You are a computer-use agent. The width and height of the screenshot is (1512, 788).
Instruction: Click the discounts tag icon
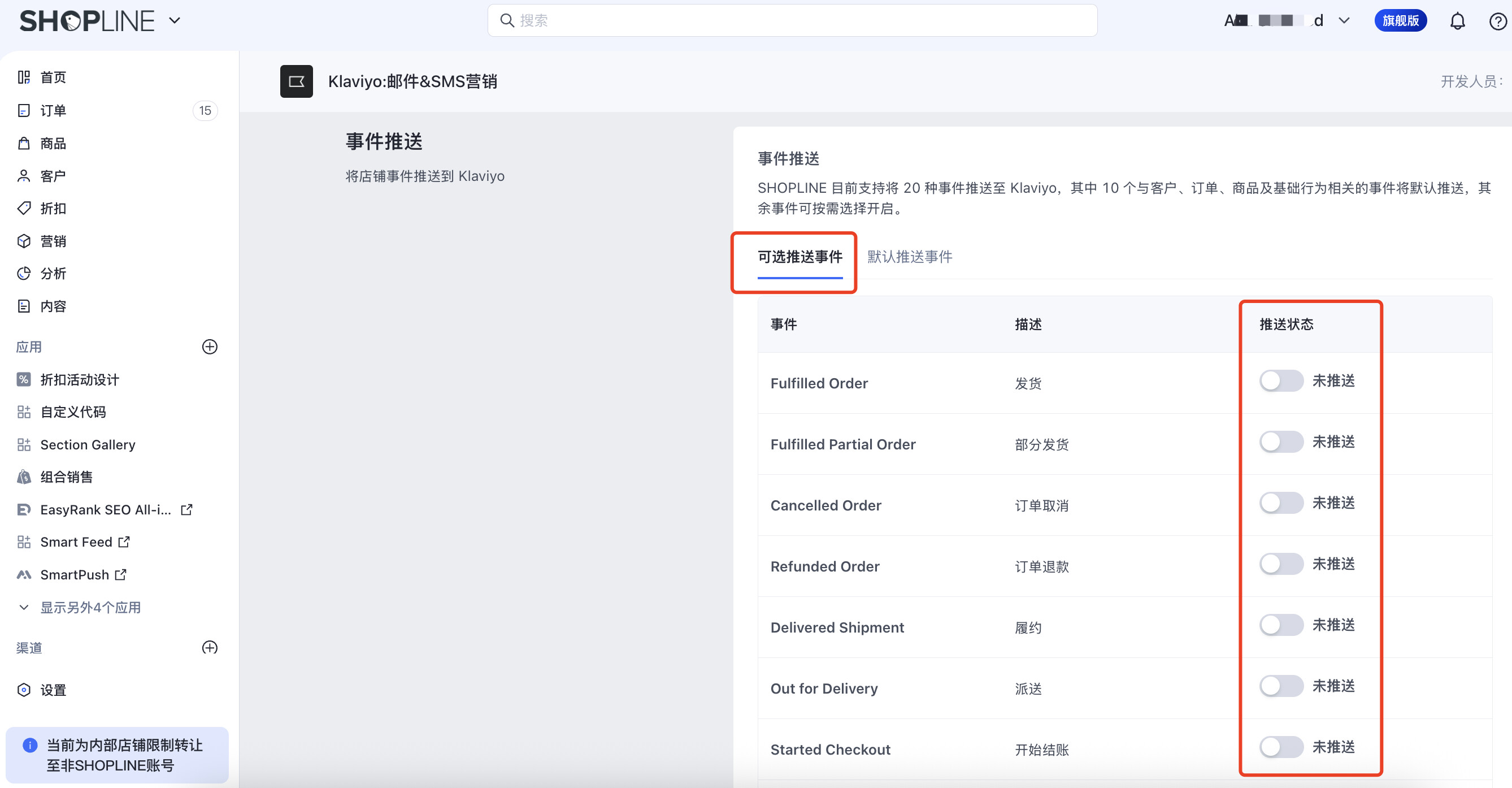(x=24, y=208)
